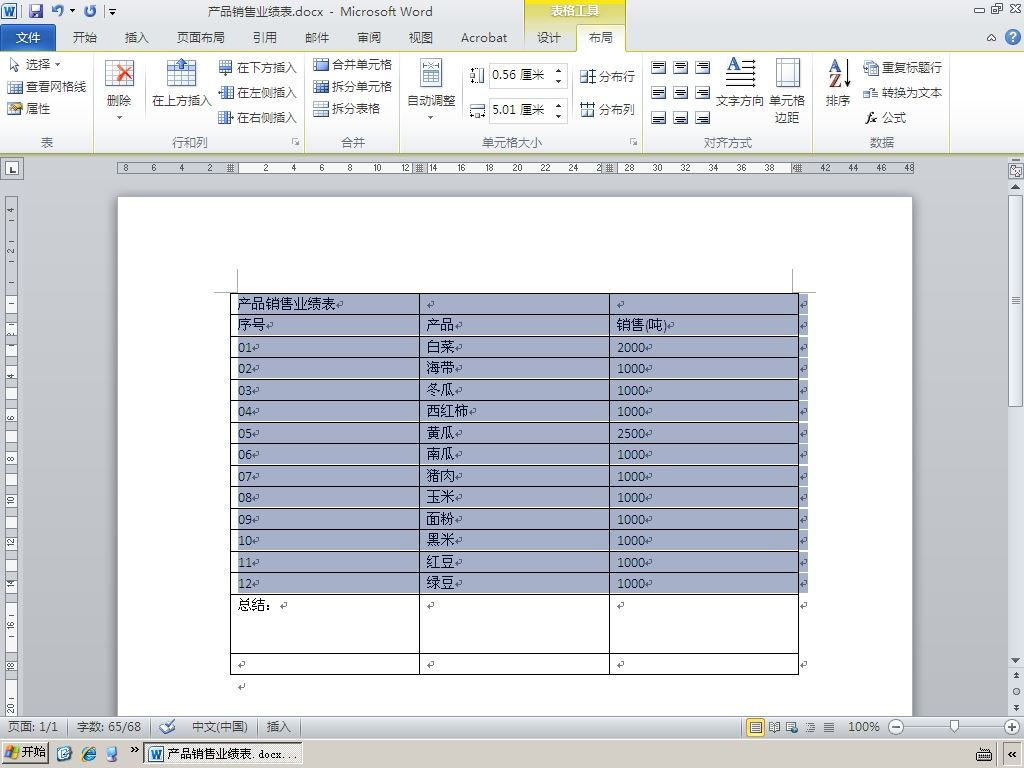
Task: Open the Undo history dropdown arrow
Action: coord(72,11)
